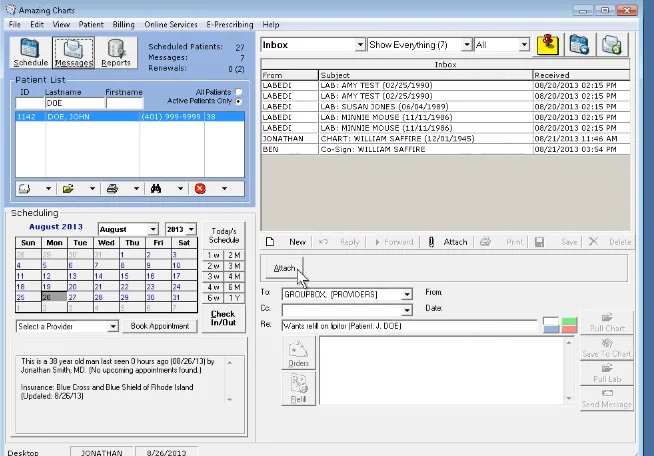This screenshot has width=654, height=456.
Task: Open the File menu
Action: point(15,25)
